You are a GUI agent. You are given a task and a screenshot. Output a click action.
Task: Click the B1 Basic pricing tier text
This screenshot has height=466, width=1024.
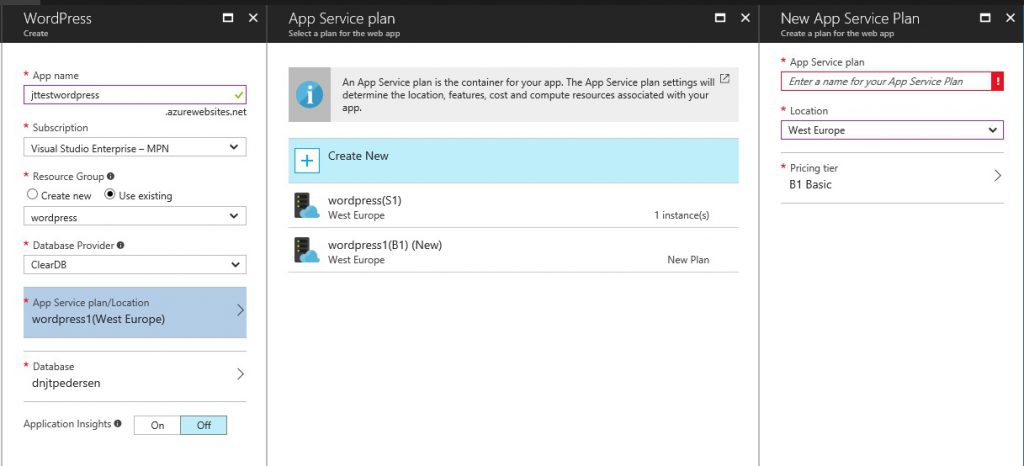click(810, 185)
